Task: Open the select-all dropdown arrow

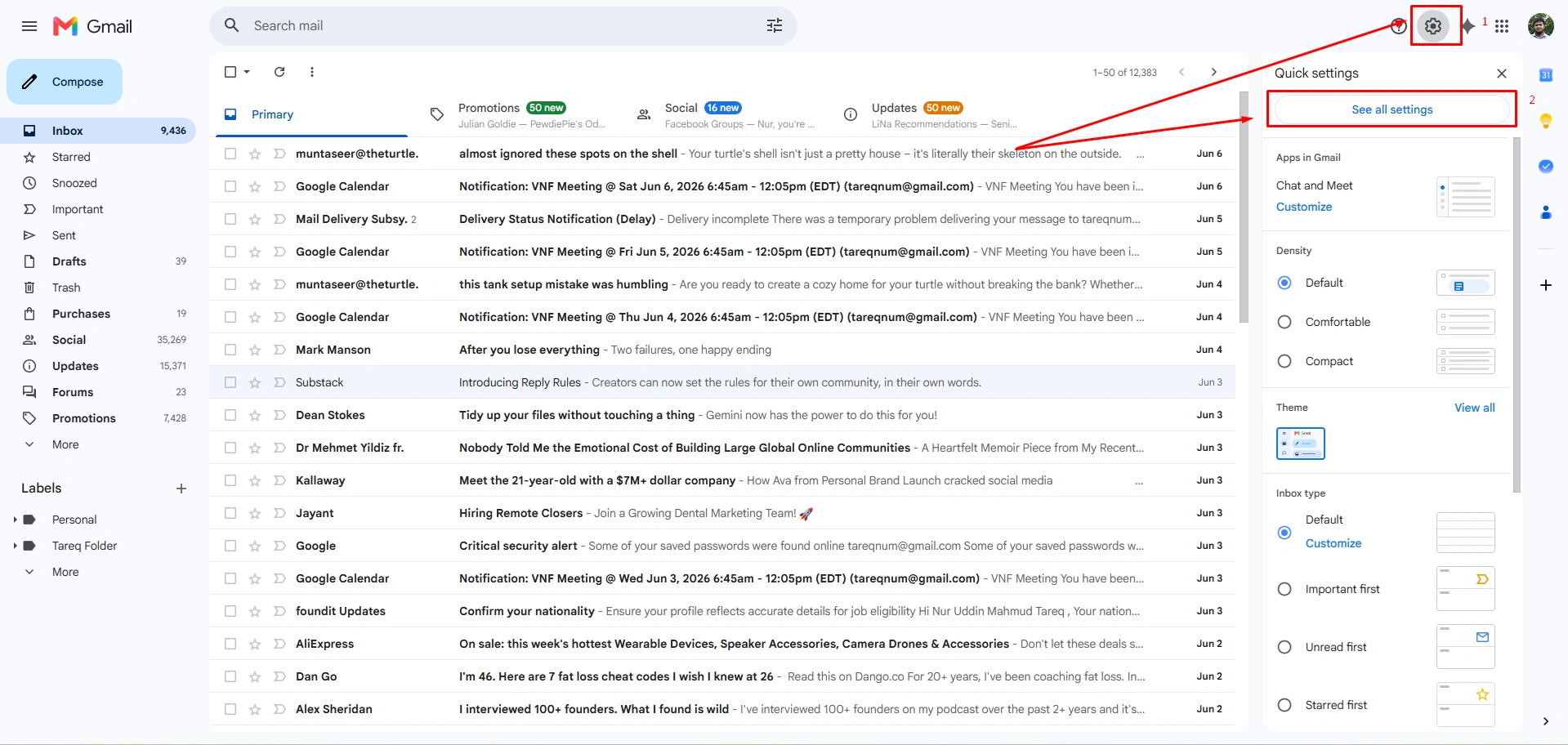Action: [247, 72]
